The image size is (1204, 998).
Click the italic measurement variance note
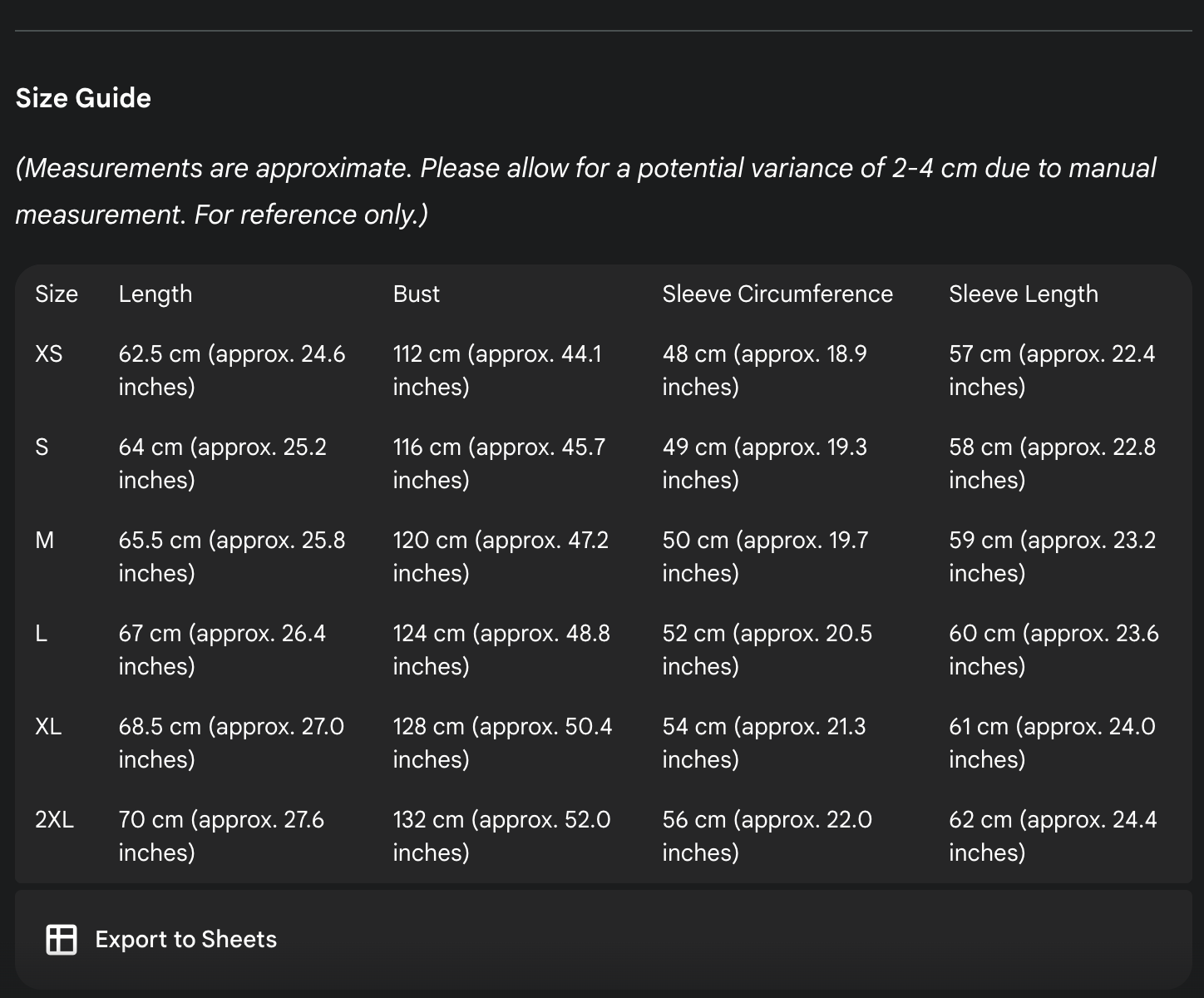coord(585,191)
